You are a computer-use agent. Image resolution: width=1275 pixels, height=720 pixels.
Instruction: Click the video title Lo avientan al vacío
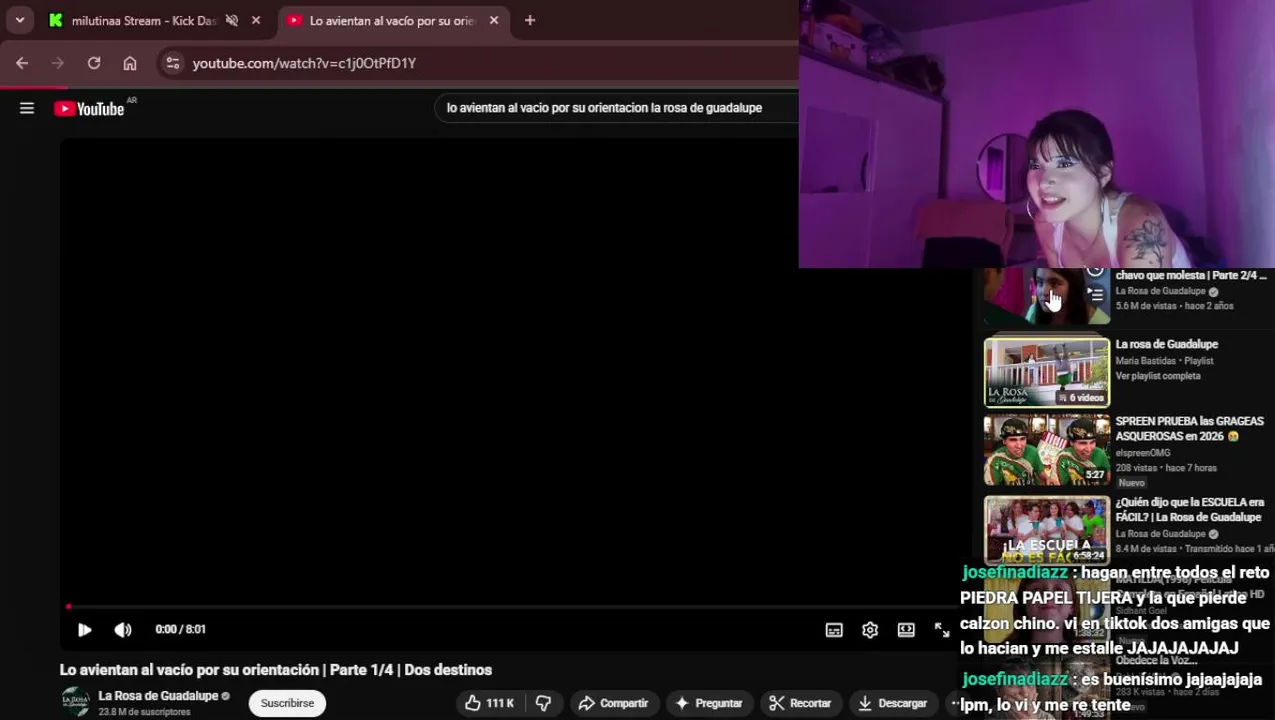coord(276,670)
